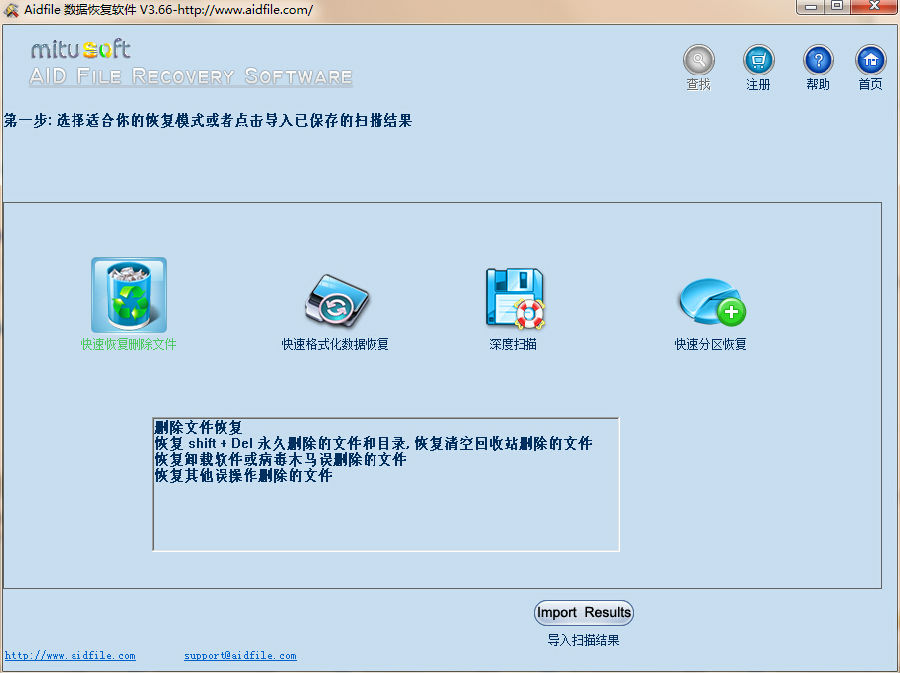Click the mitusoft AID File Recovery logo
Screen dimensions: 900x673
190,64
